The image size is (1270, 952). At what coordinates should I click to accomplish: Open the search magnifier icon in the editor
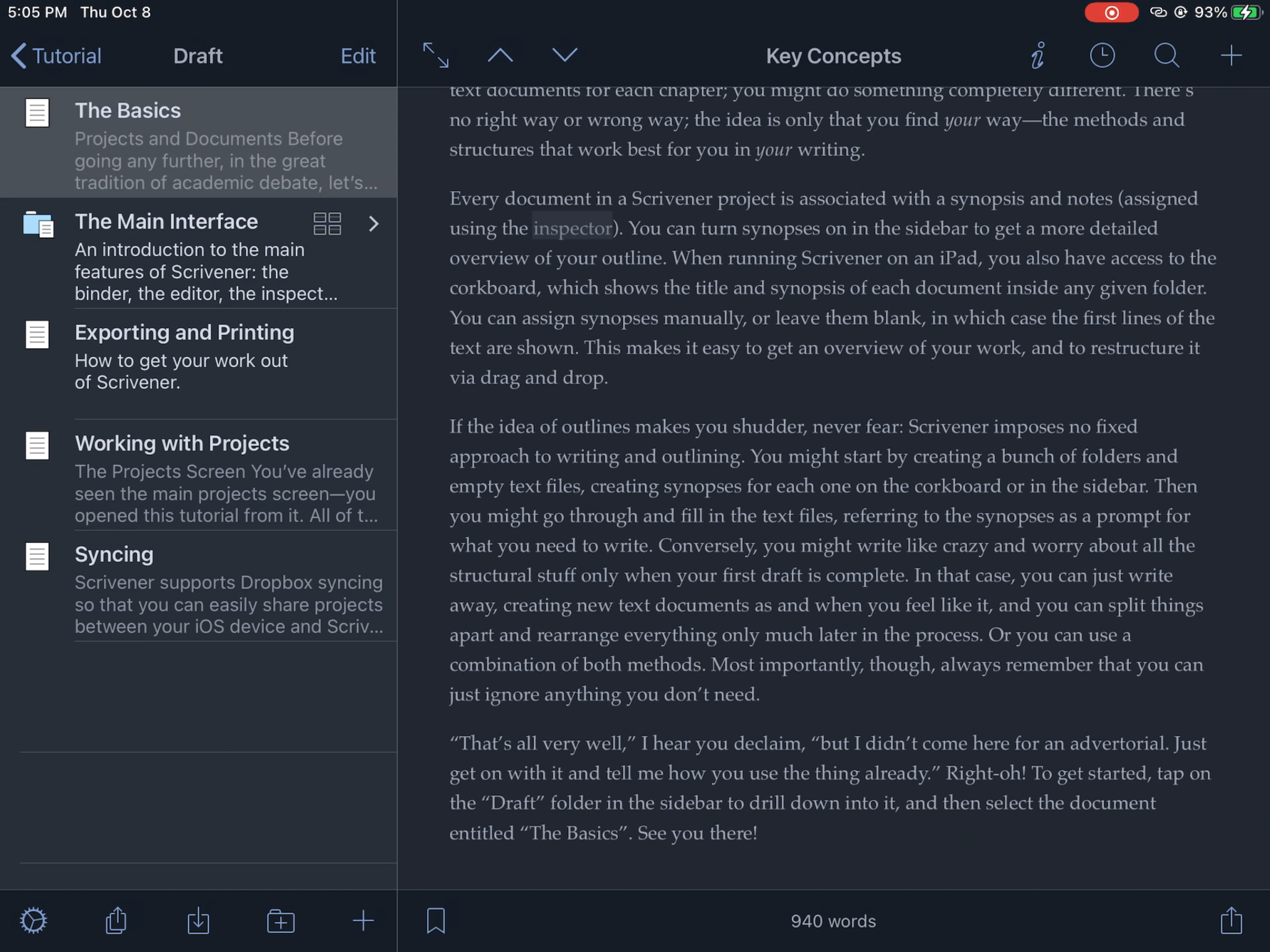pyautogui.click(x=1166, y=55)
